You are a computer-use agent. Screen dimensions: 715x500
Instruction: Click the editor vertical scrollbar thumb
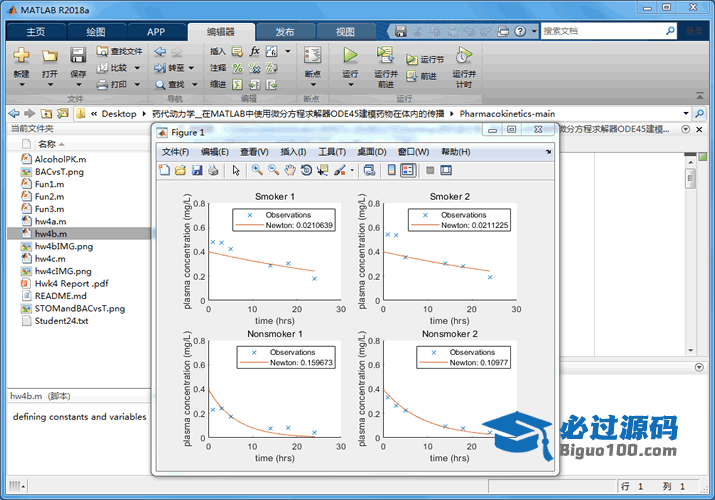(x=690, y=178)
